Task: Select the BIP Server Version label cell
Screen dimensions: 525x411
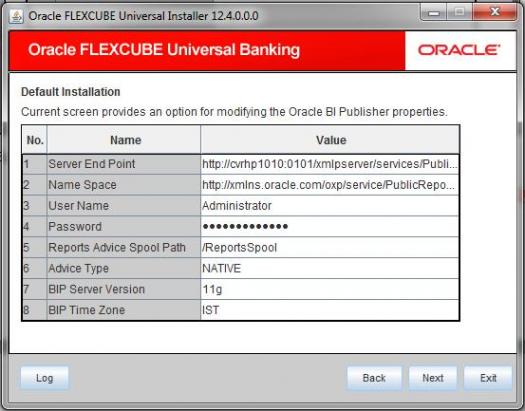Action: [x=124, y=289]
